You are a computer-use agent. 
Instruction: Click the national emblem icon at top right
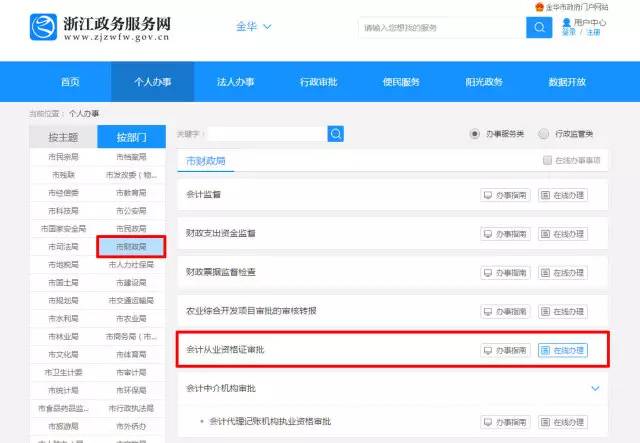539,7
